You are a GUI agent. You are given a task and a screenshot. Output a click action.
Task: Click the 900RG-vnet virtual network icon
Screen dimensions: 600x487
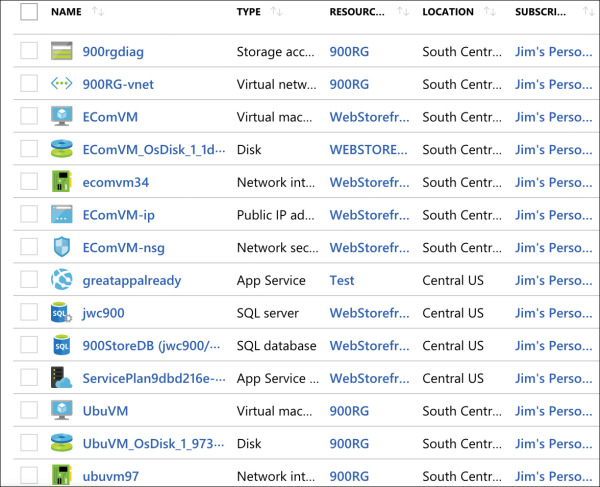point(62,83)
